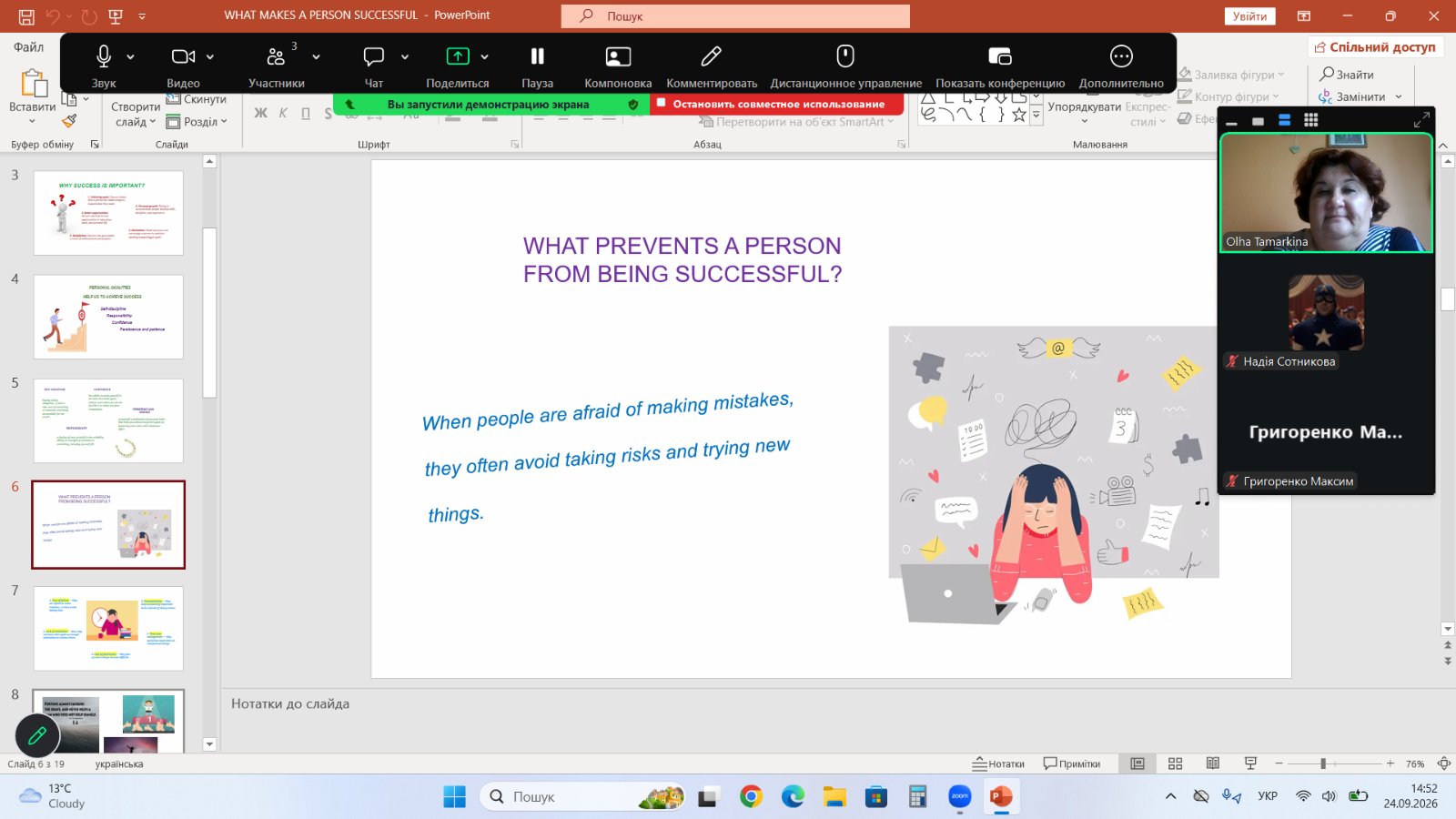Pause screen share with Пауза

tap(538, 56)
